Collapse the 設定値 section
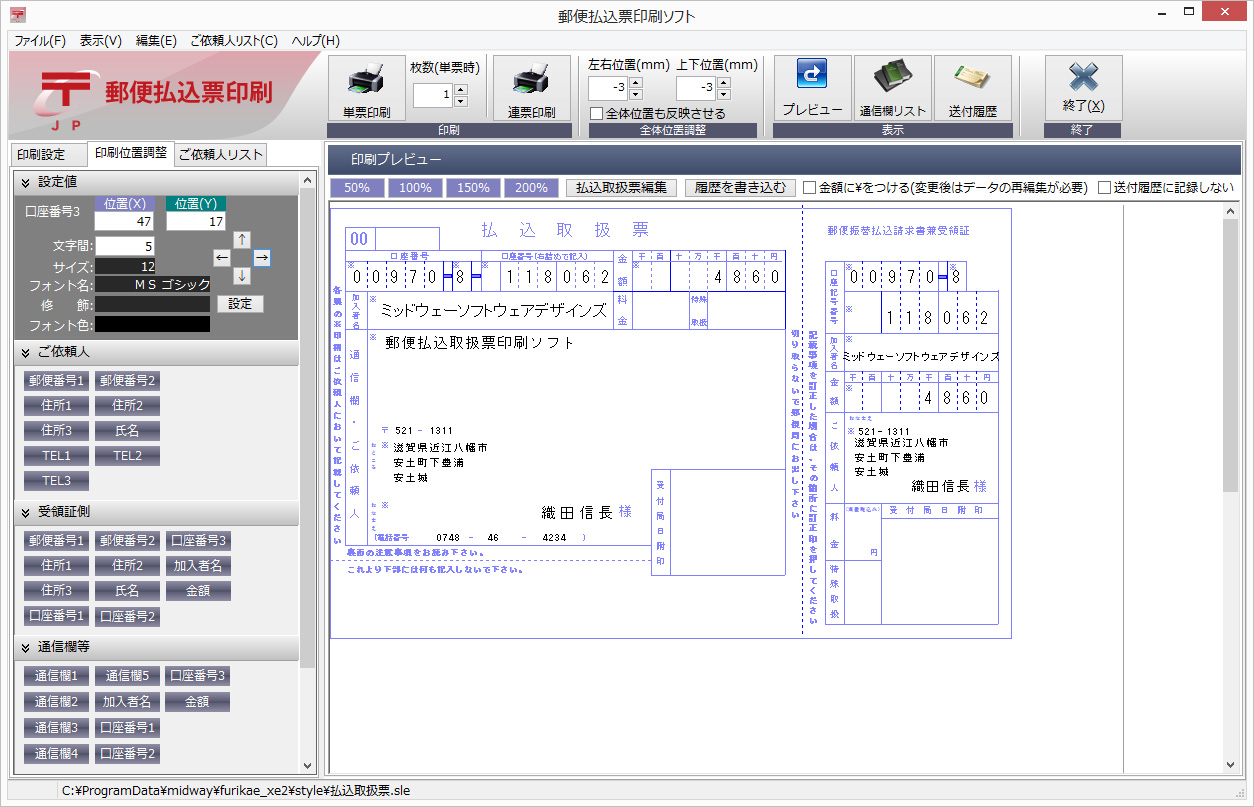This screenshot has height=807, width=1254. [x=24, y=182]
